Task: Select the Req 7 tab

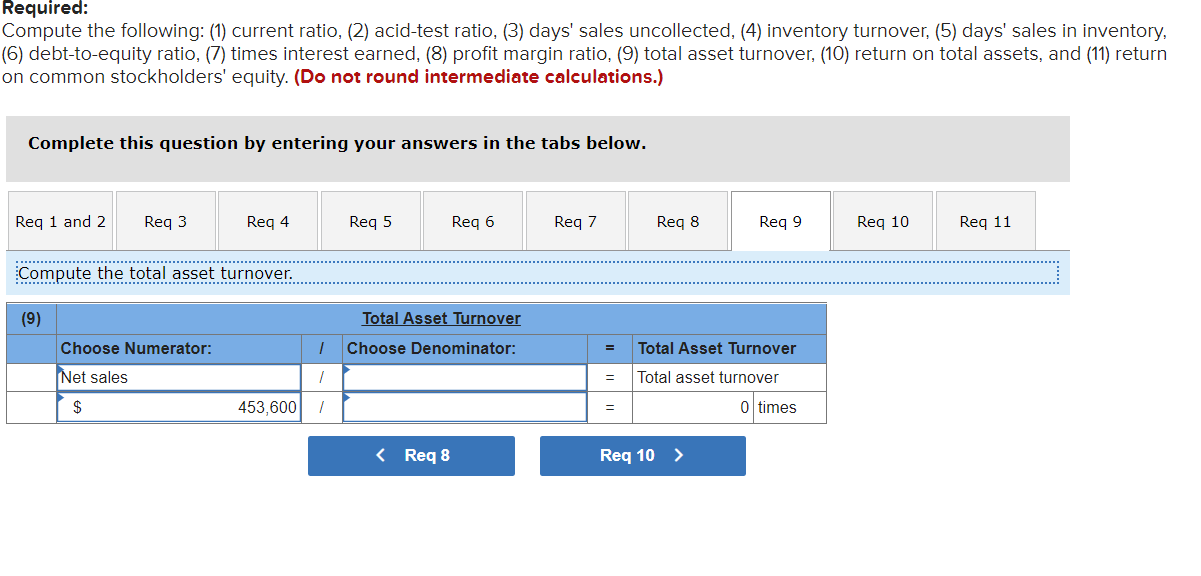Action: [575, 220]
